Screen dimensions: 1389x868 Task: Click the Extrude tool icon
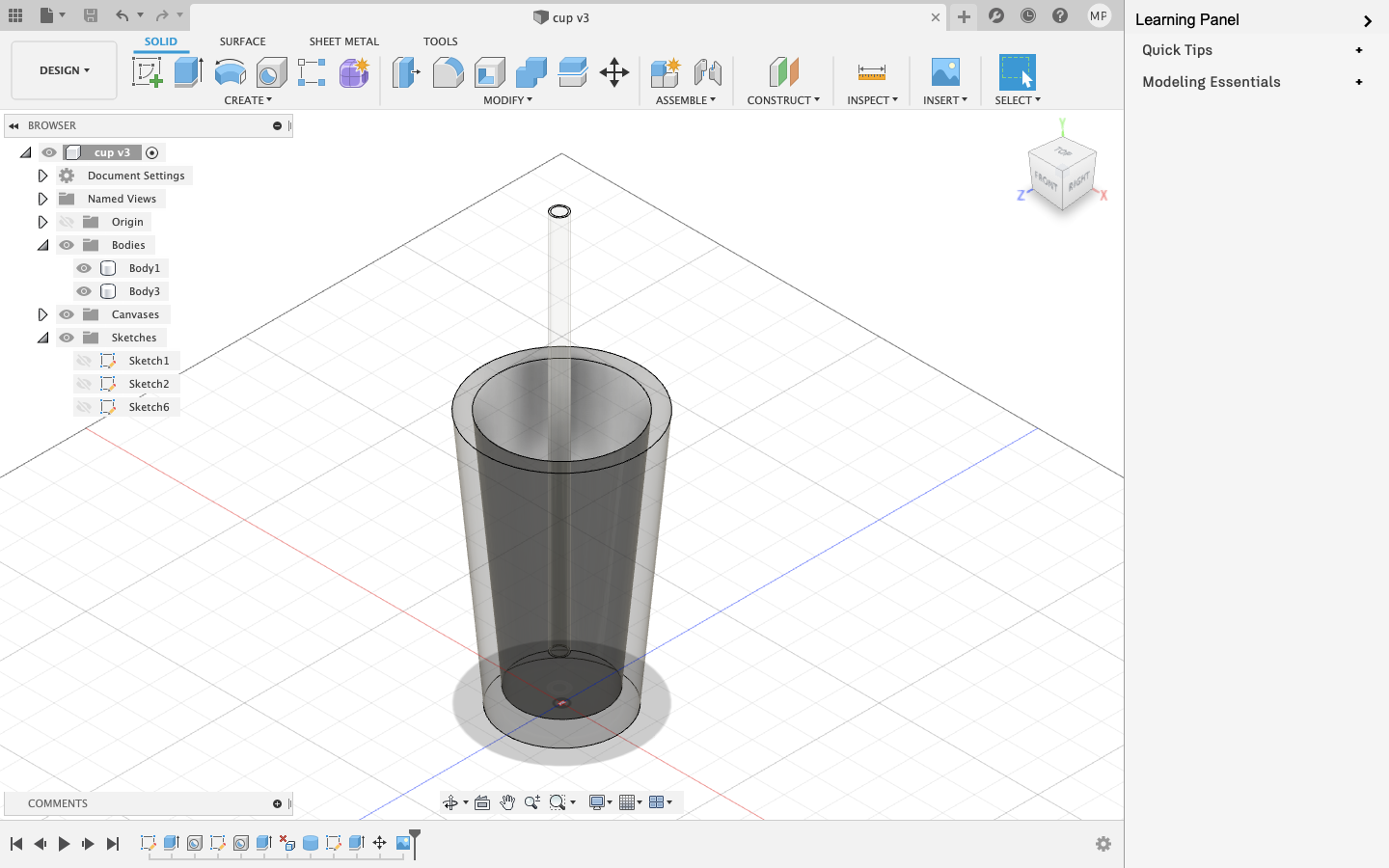188,72
